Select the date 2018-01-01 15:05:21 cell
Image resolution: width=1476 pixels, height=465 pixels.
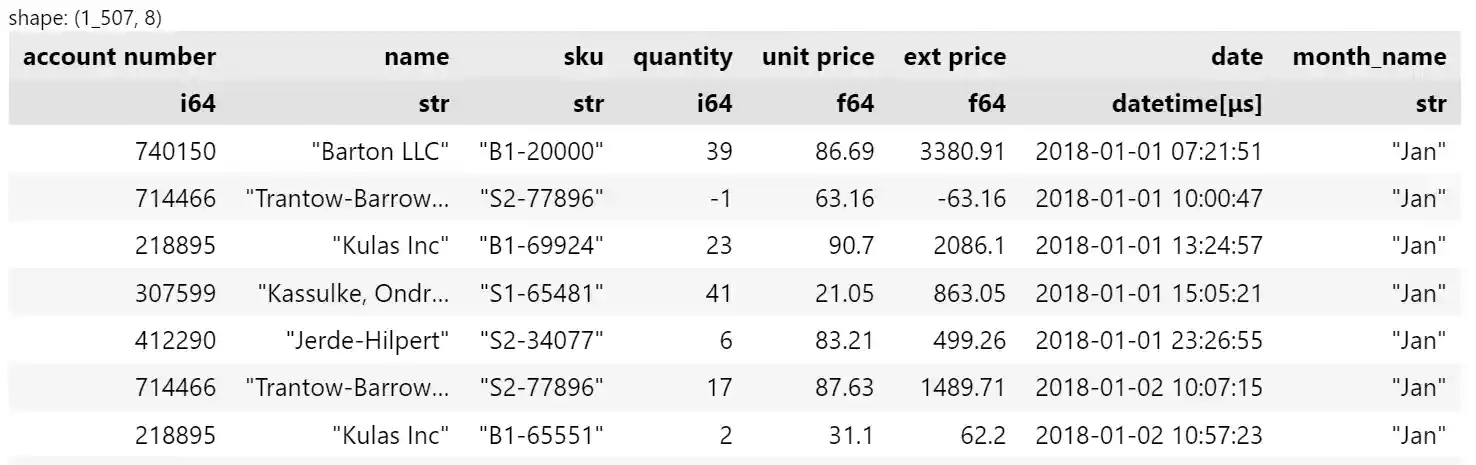point(1148,293)
